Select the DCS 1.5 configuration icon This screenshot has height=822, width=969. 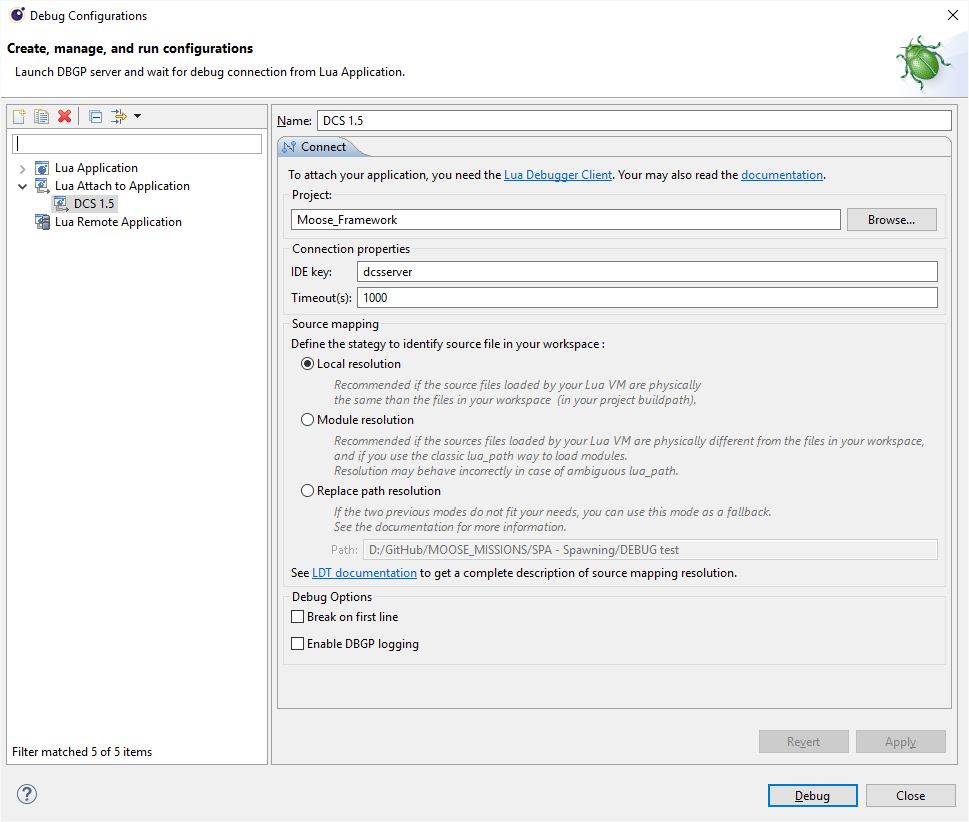click(x=61, y=204)
